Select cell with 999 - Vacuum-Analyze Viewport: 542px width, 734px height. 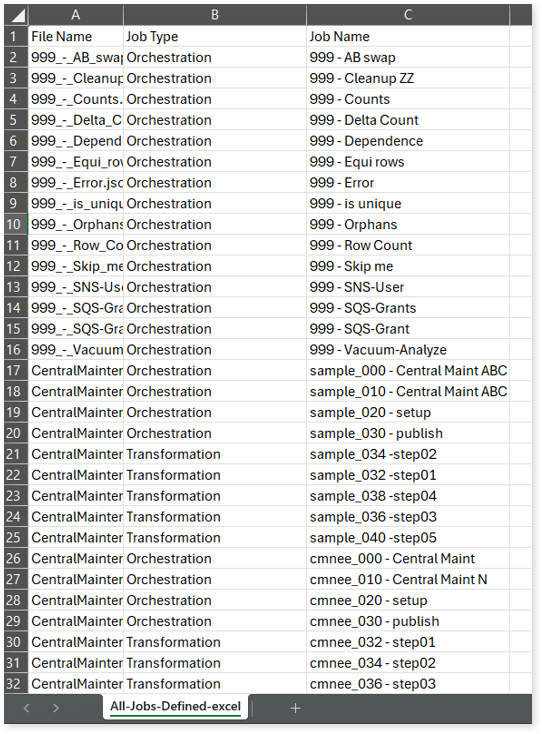click(x=408, y=350)
